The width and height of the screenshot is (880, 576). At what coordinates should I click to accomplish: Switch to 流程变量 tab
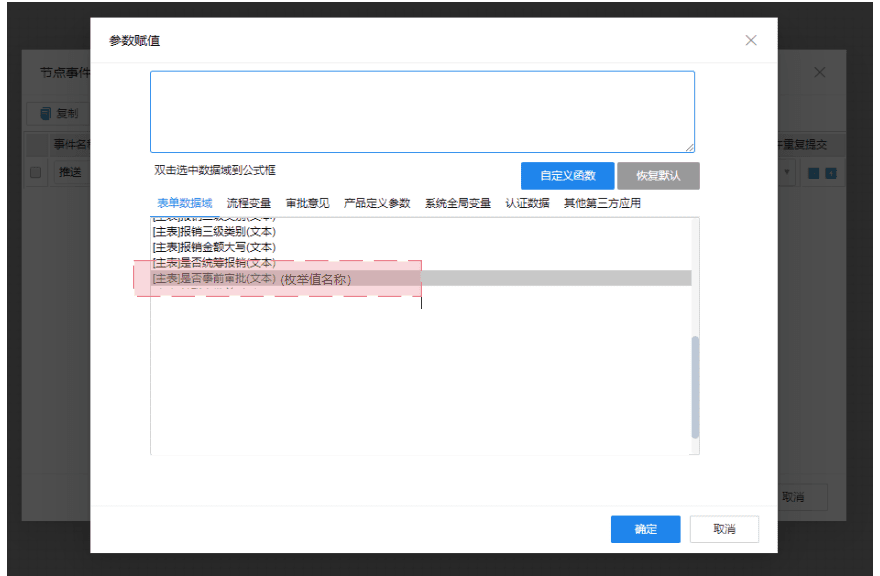249,203
